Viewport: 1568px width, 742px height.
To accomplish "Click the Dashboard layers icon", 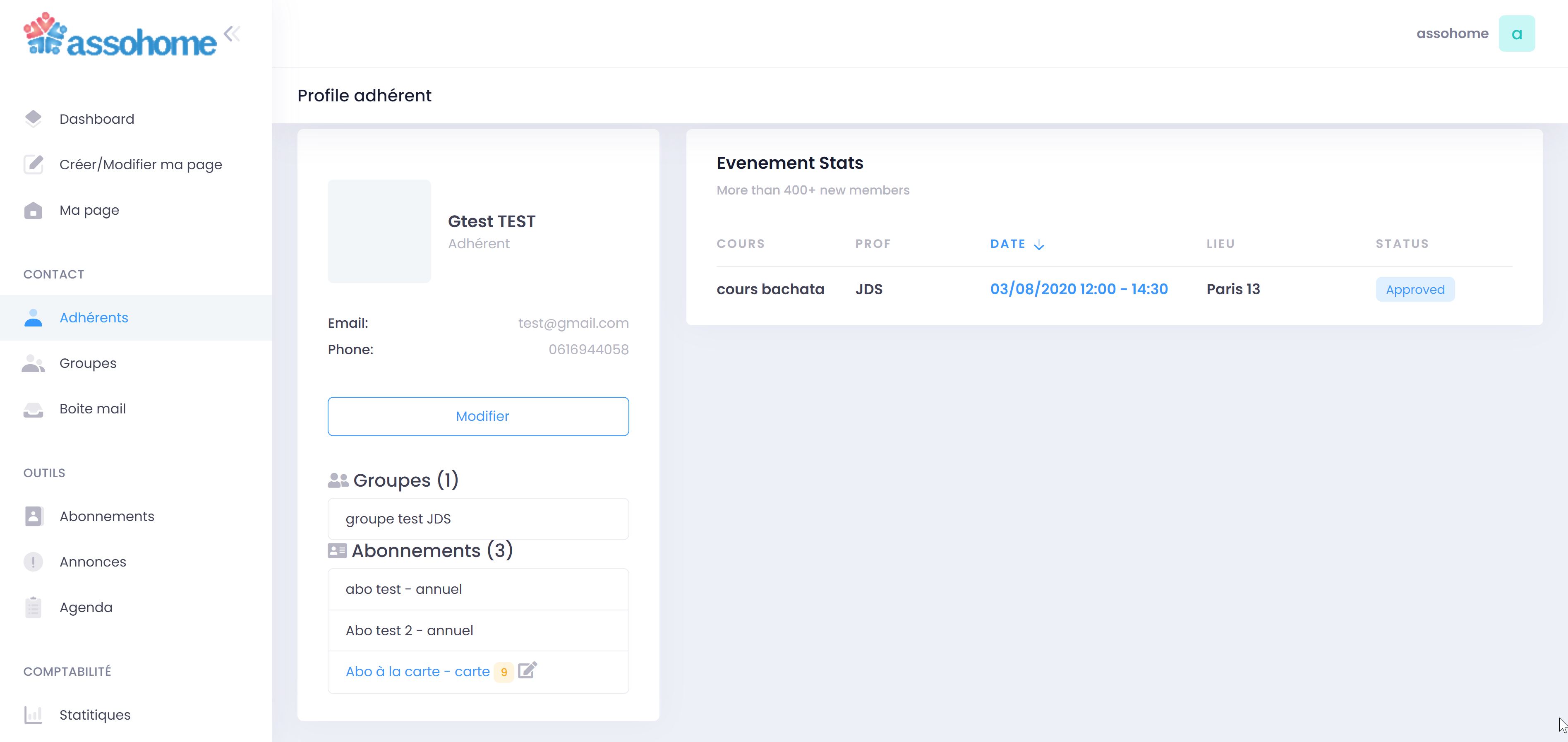I will [33, 119].
